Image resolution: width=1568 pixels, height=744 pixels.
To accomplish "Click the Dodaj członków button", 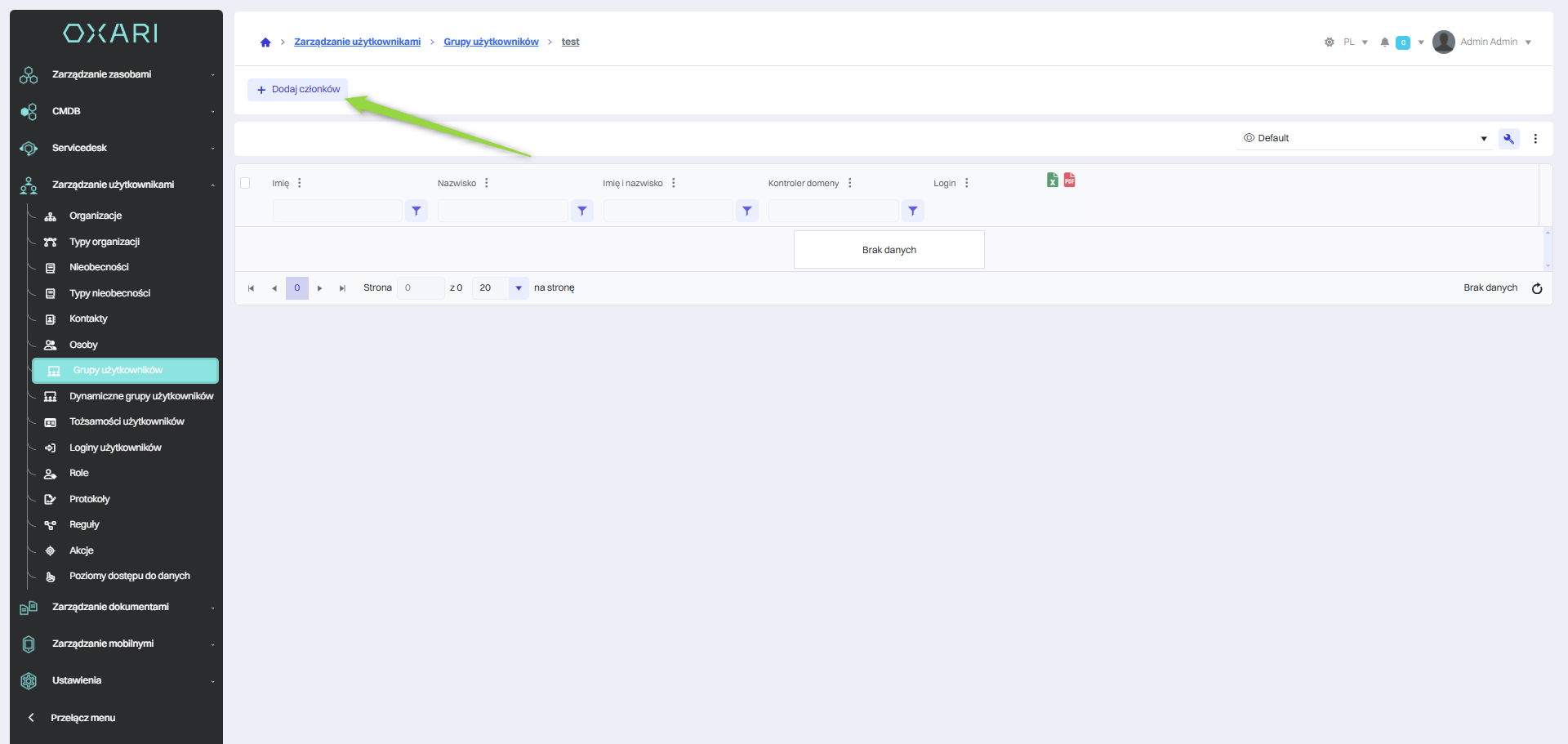I will [298, 90].
